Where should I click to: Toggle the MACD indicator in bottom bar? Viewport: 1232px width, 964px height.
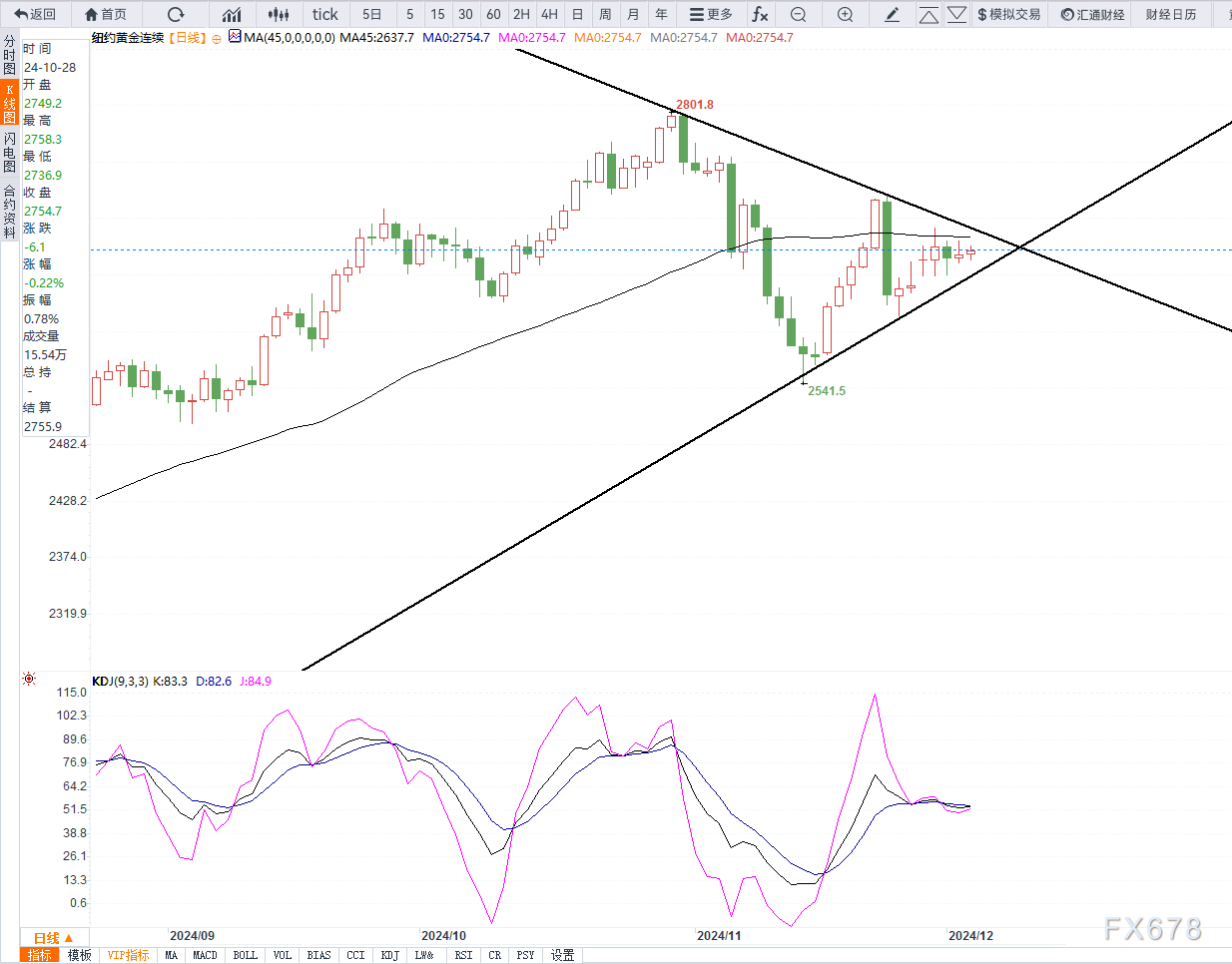tap(205, 955)
